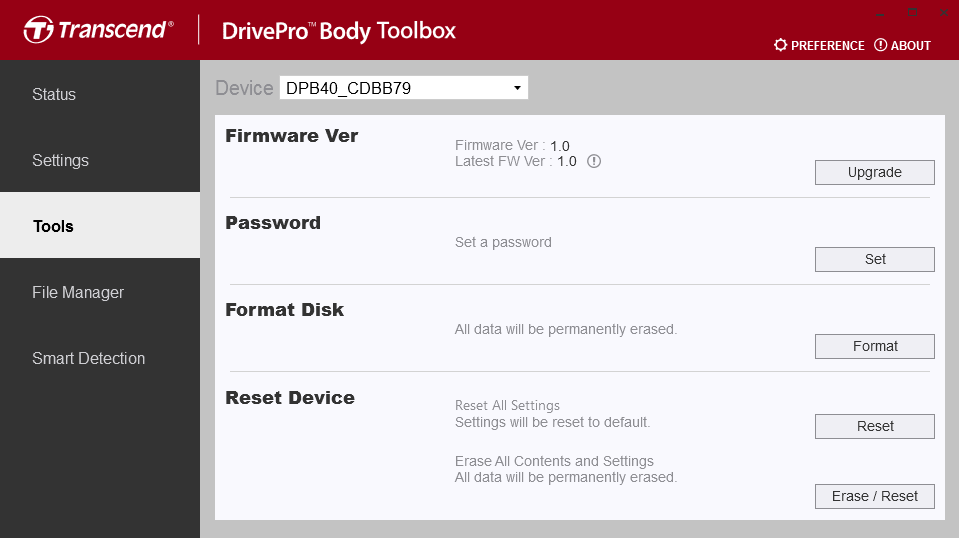Click the 'Password' section heading
Image resolution: width=959 pixels, height=538 pixels.
[x=273, y=223]
